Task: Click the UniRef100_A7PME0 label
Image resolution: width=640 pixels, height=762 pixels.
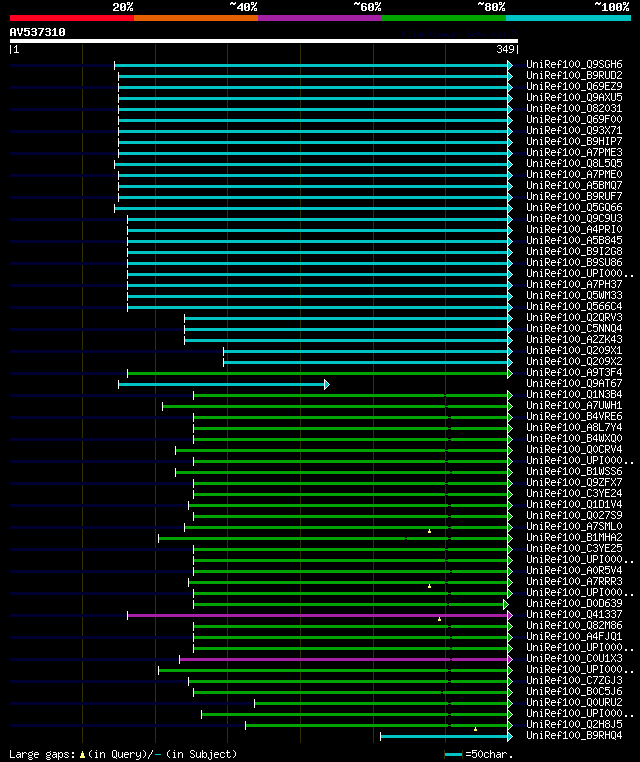Action: (574, 174)
